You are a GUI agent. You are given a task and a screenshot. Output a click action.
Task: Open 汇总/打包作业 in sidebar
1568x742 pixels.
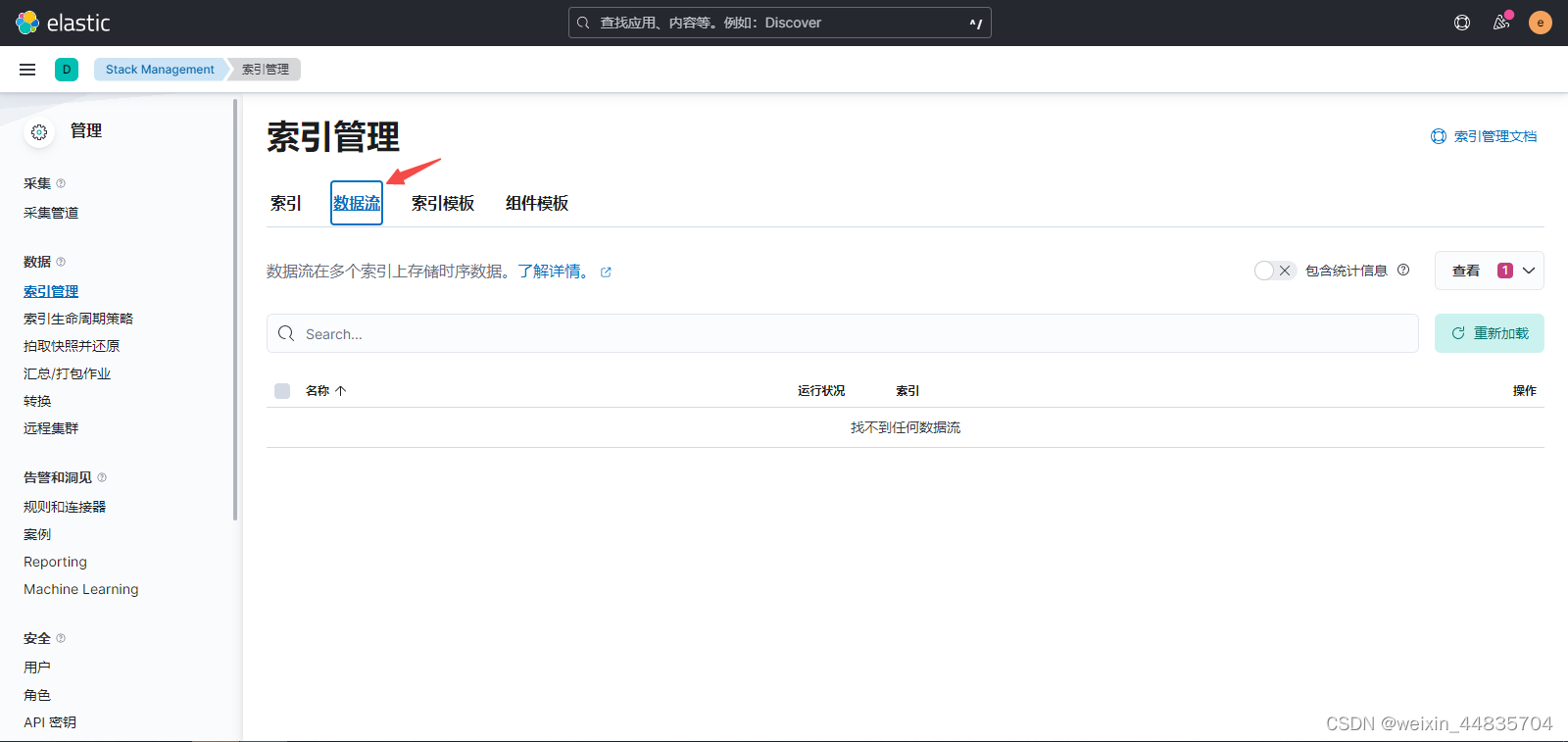click(67, 373)
